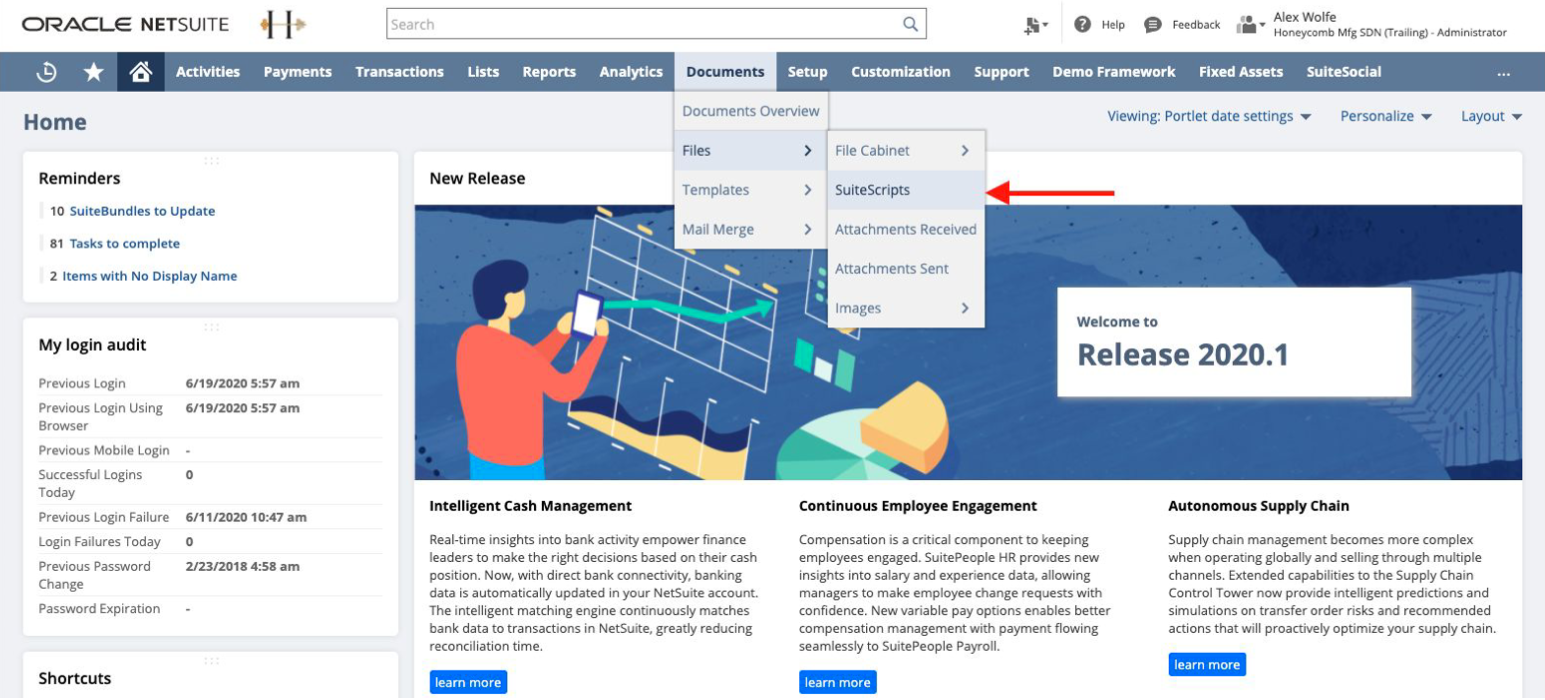Screen dimensions: 1545x700
Task: Click the Feedback speech bubble icon
Action: tap(1153, 25)
